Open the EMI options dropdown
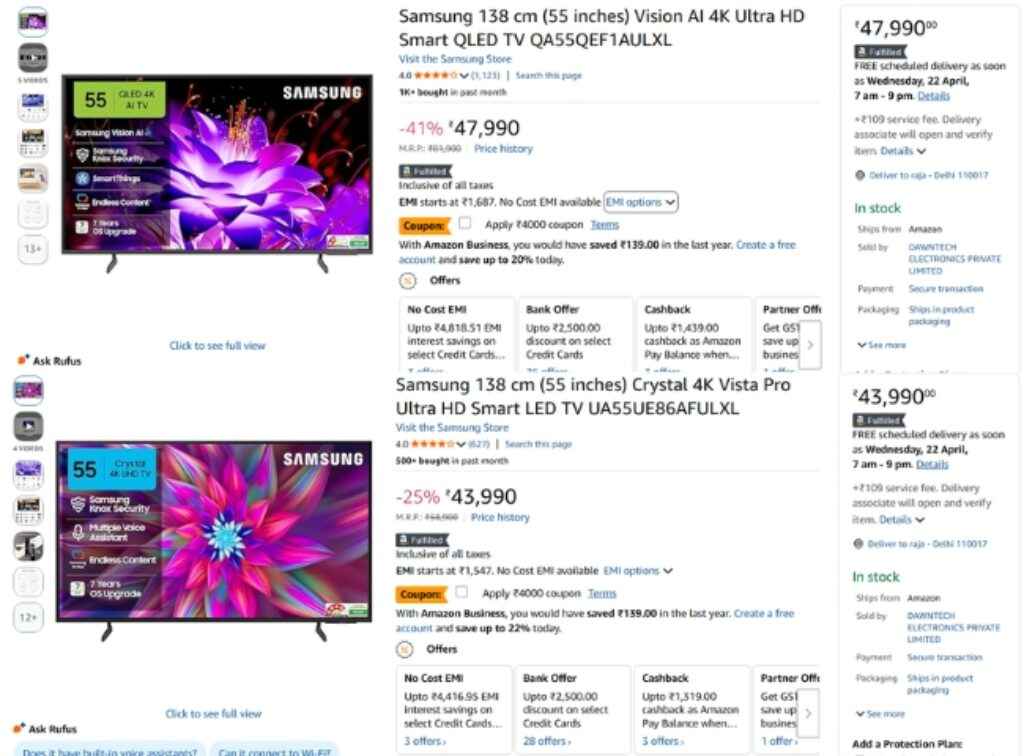Image resolution: width=1024 pixels, height=756 pixels. coord(639,202)
